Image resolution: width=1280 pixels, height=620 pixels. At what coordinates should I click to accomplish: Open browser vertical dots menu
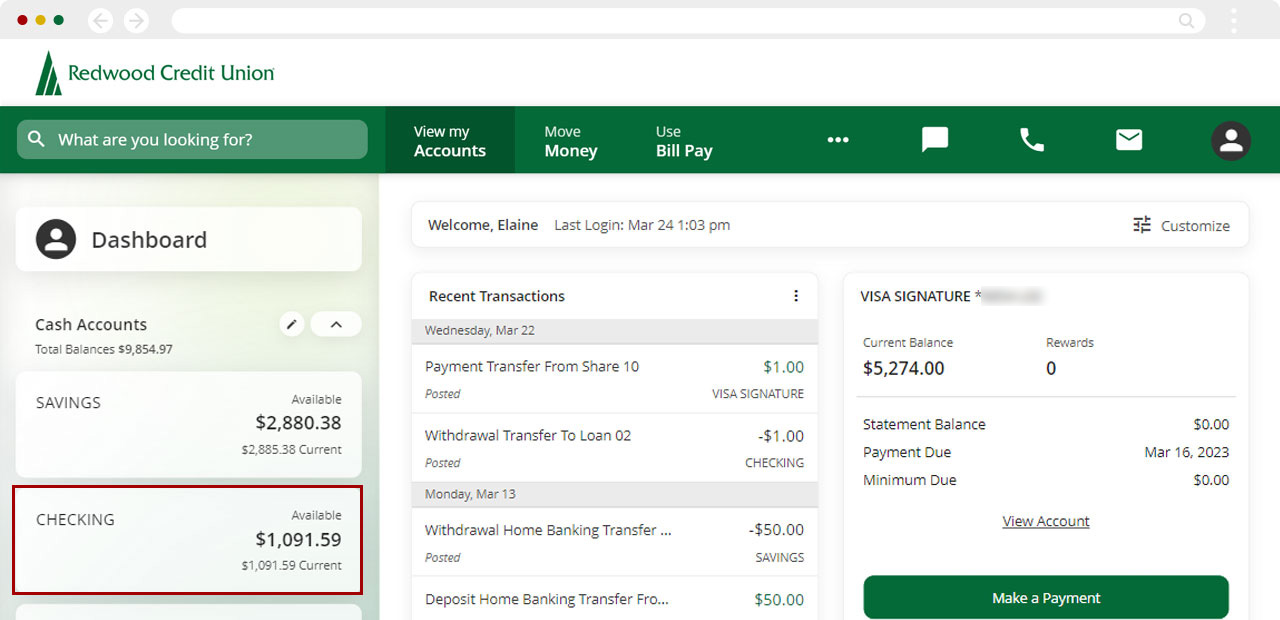tap(1234, 20)
